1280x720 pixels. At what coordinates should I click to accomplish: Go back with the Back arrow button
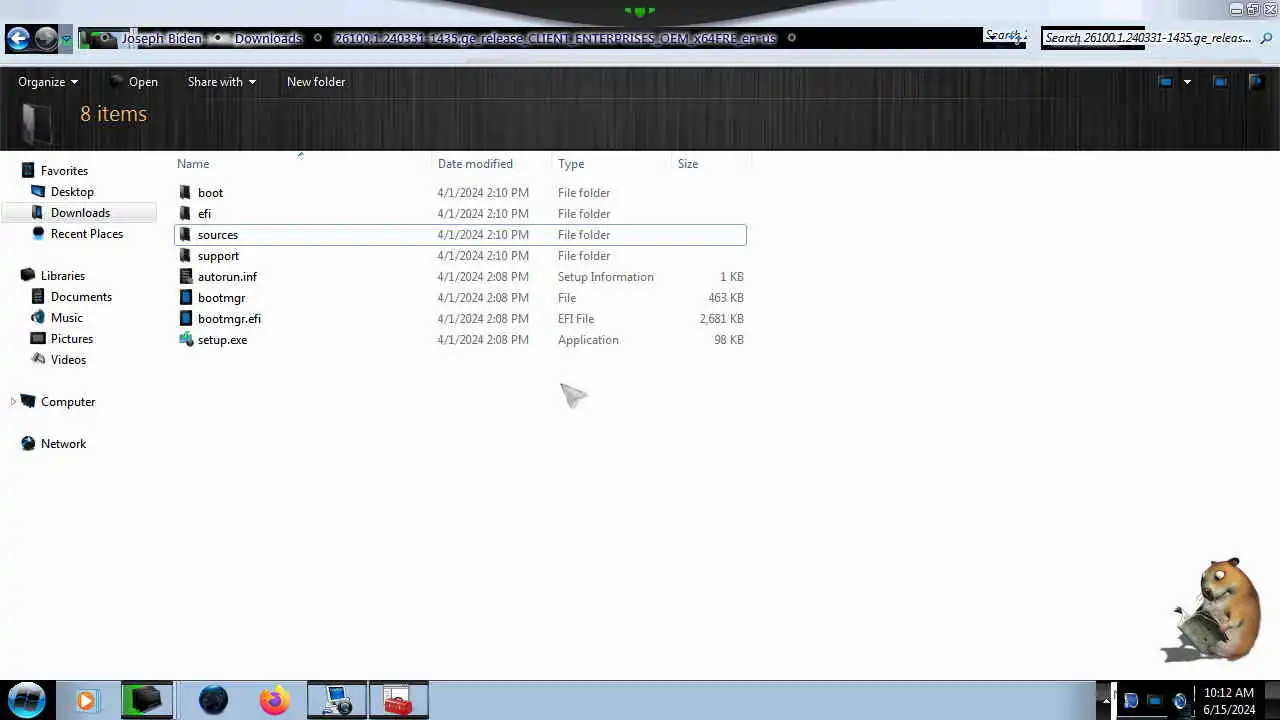click(x=18, y=39)
